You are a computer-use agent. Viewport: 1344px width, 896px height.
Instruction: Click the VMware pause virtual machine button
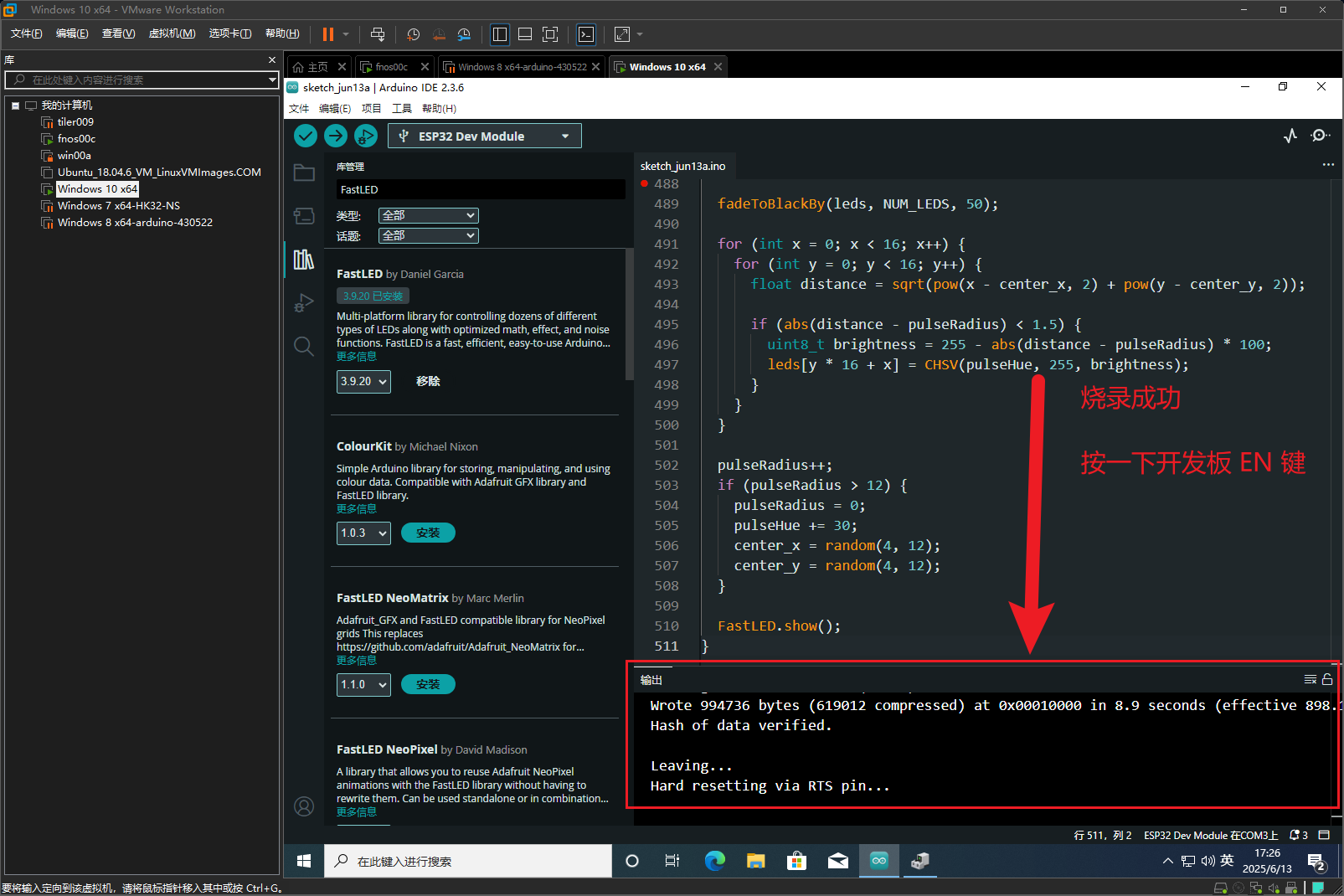pyautogui.click(x=328, y=34)
